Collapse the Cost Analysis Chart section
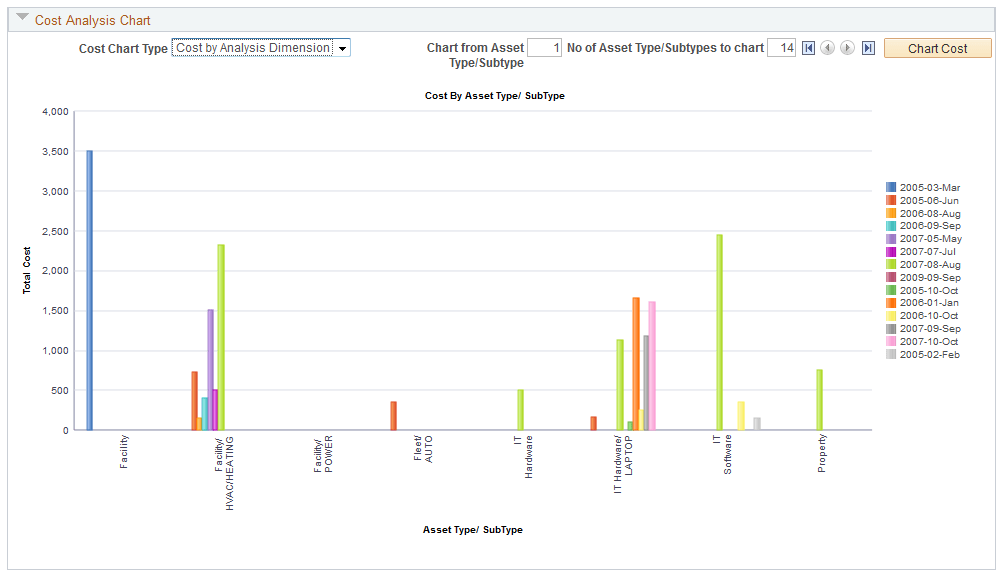The image size is (1000, 579). coord(24,19)
